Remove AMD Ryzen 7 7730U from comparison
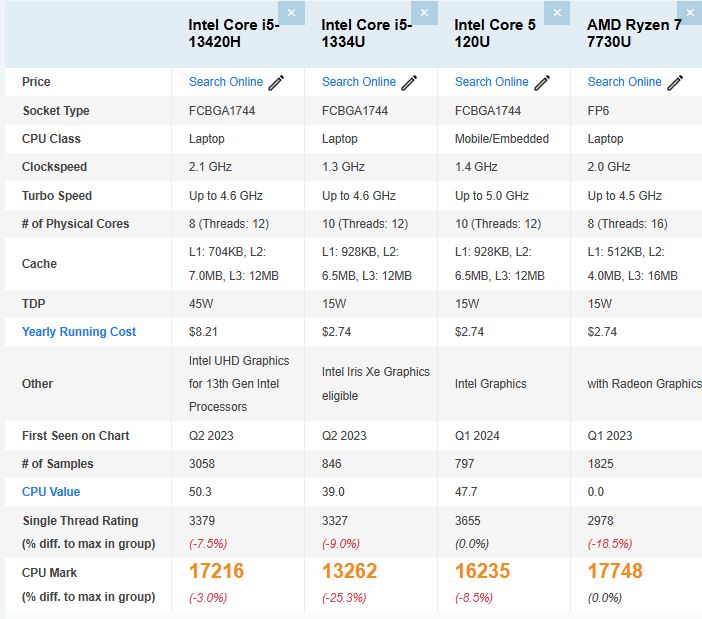The image size is (702, 619). pyautogui.click(x=690, y=12)
